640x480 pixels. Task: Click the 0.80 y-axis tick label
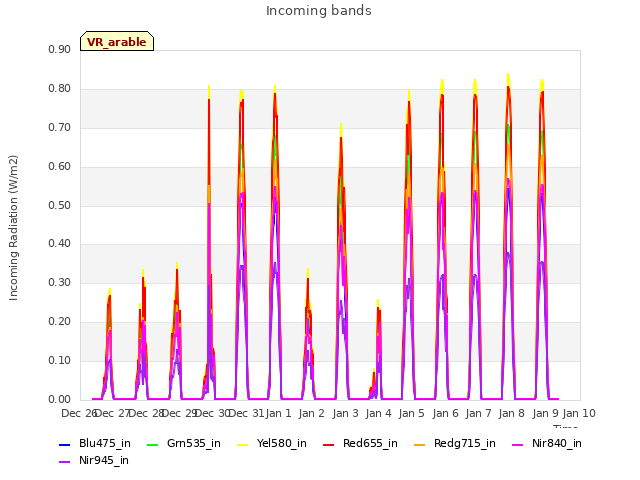coord(60,89)
